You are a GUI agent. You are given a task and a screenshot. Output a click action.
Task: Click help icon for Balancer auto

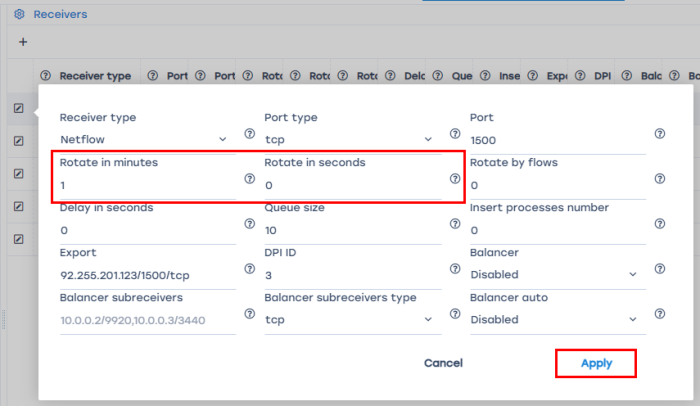tap(659, 314)
